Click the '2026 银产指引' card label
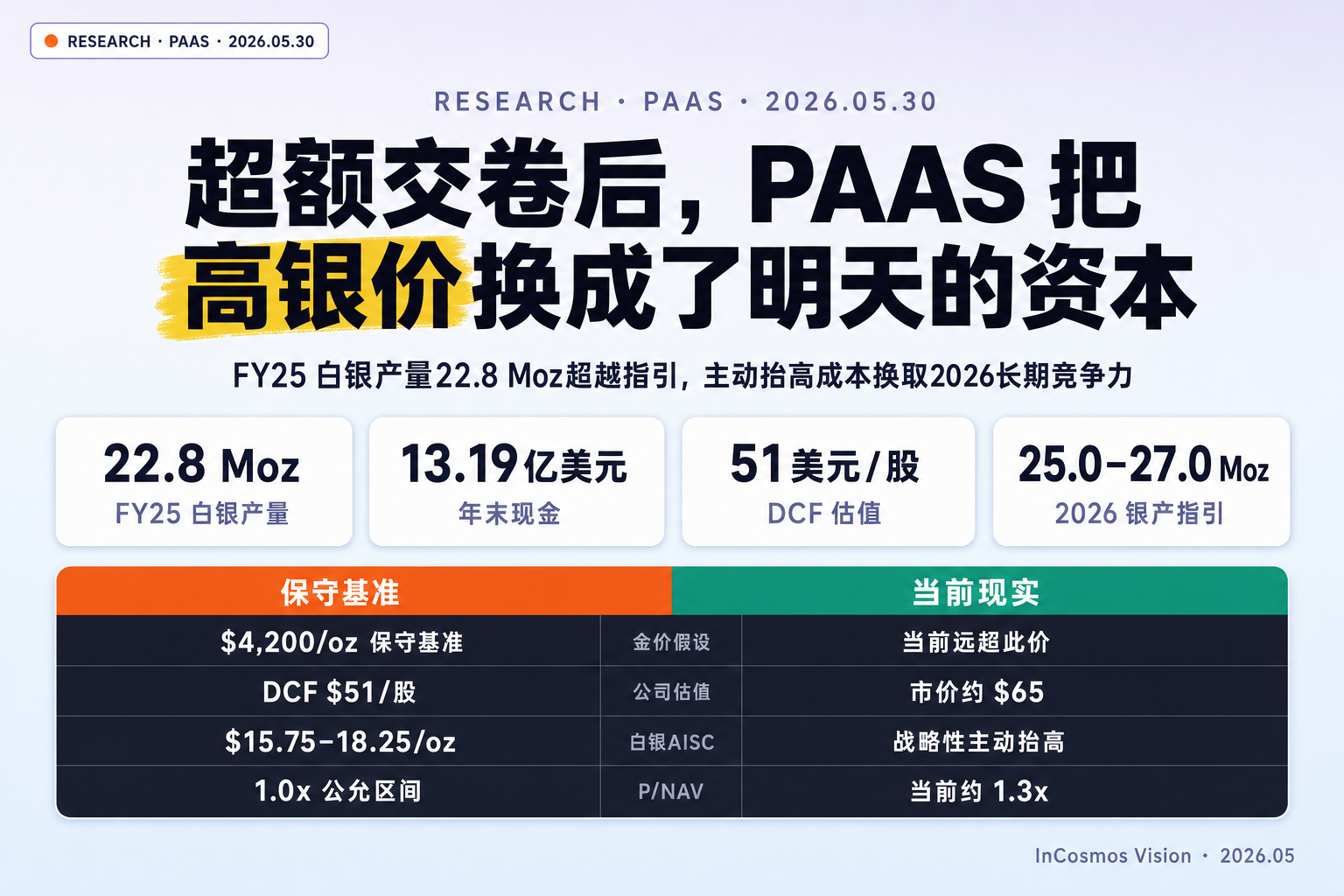The height and width of the screenshot is (896, 1344). 1139,514
